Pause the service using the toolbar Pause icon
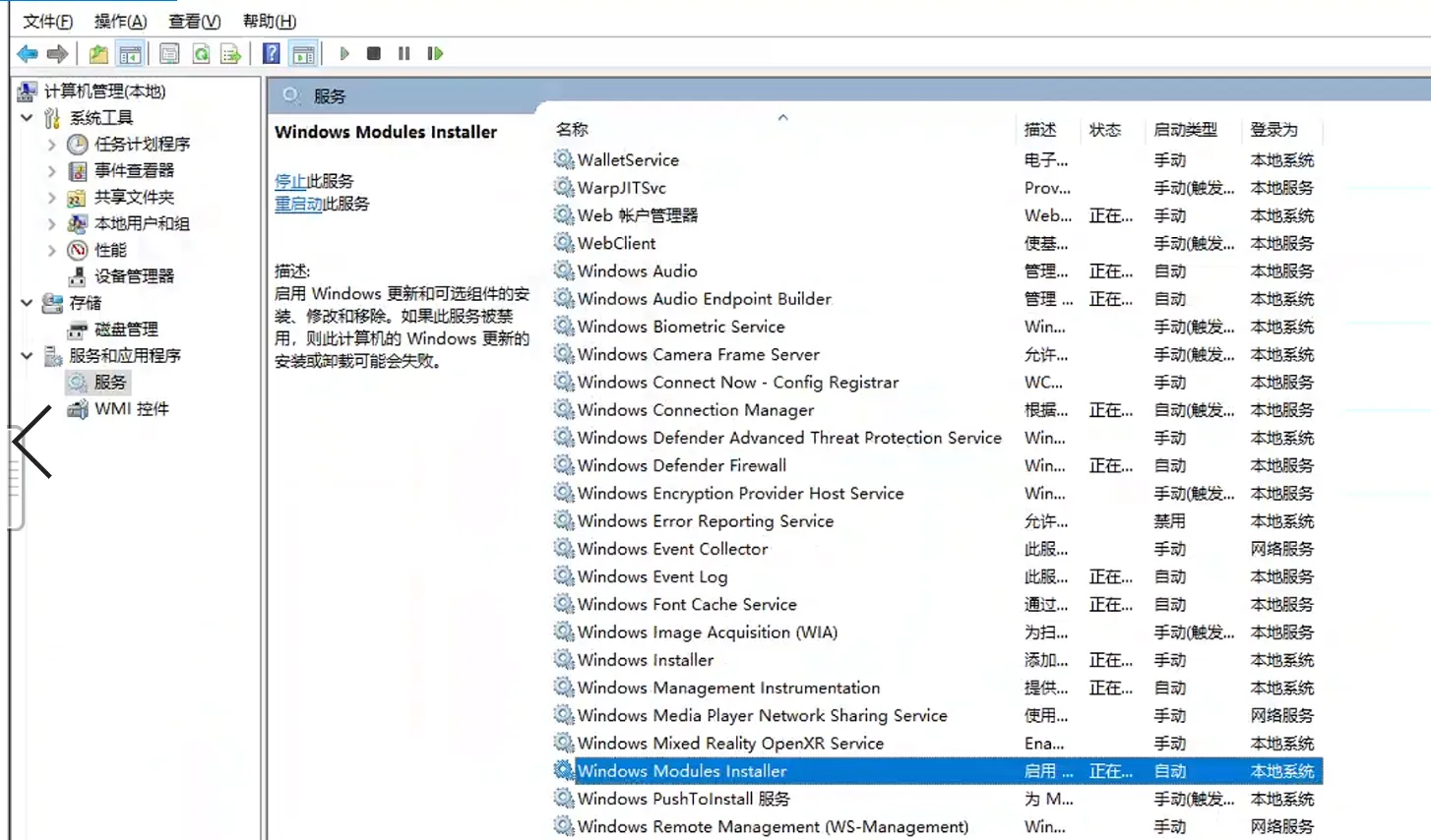Image resolution: width=1431 pixels, height=840 pixels. coord(404,54)
